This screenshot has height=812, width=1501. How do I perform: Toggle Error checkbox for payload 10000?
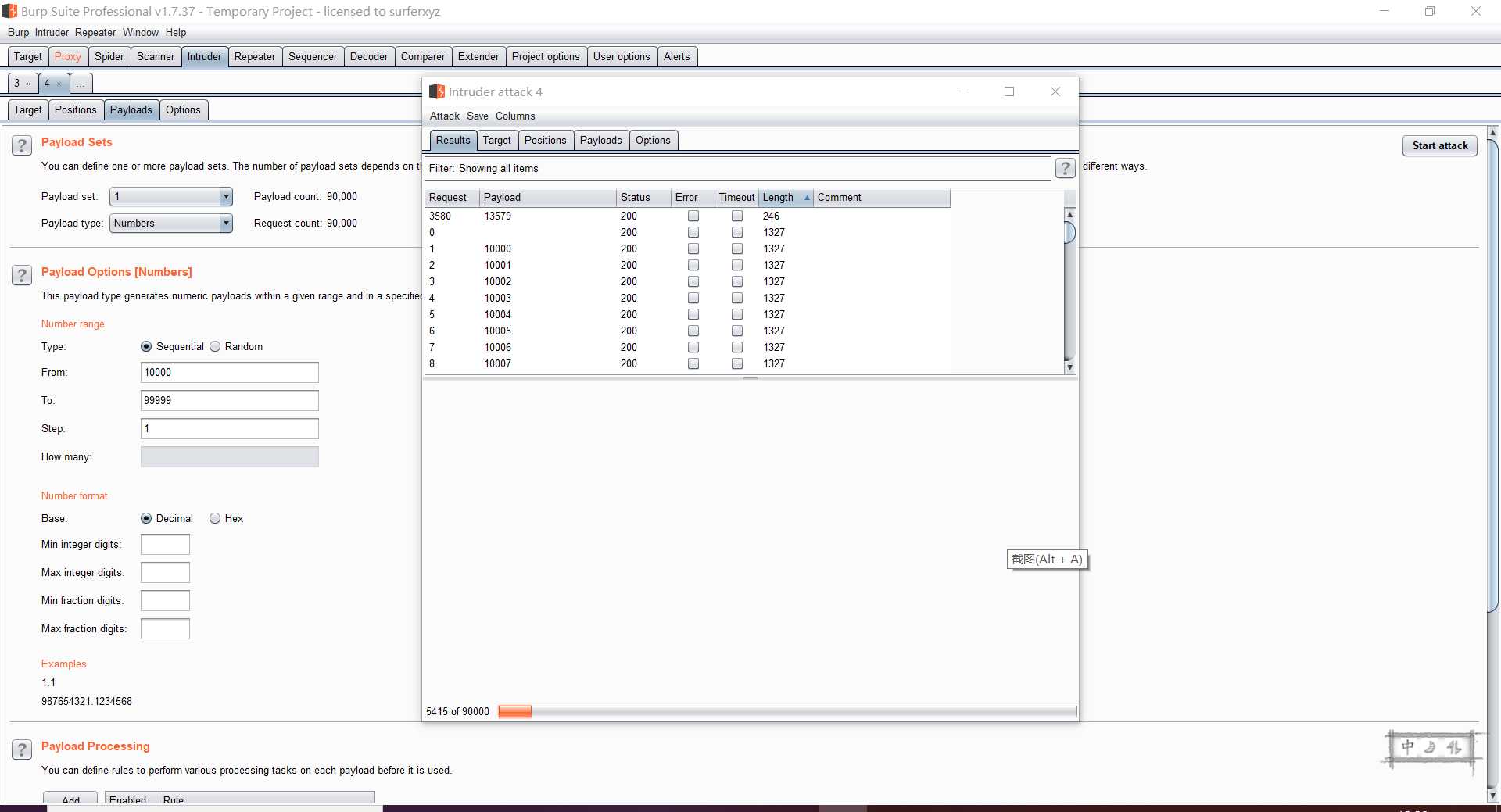(693, 249)
